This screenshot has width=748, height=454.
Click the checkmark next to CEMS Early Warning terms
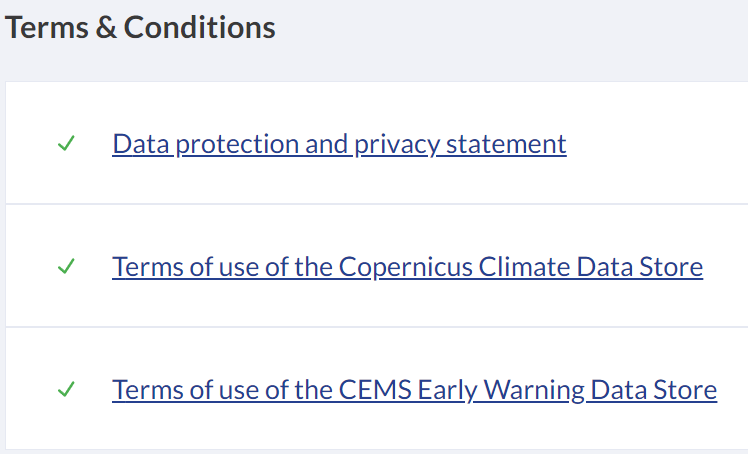click(66, 389)
